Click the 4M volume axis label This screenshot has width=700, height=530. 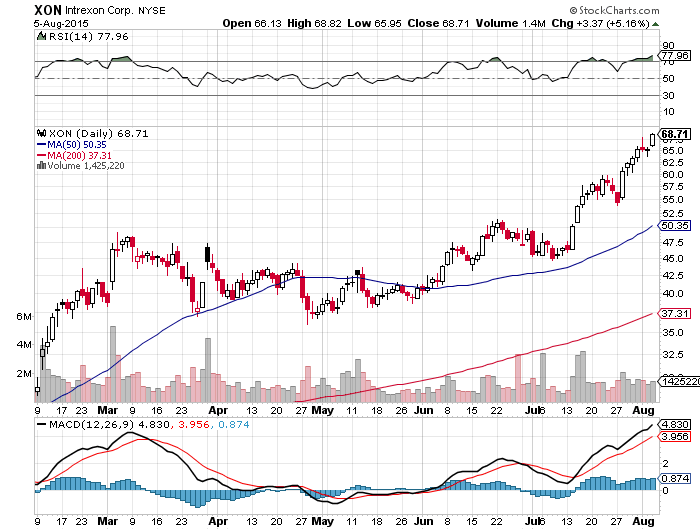[x=24, y=345]
